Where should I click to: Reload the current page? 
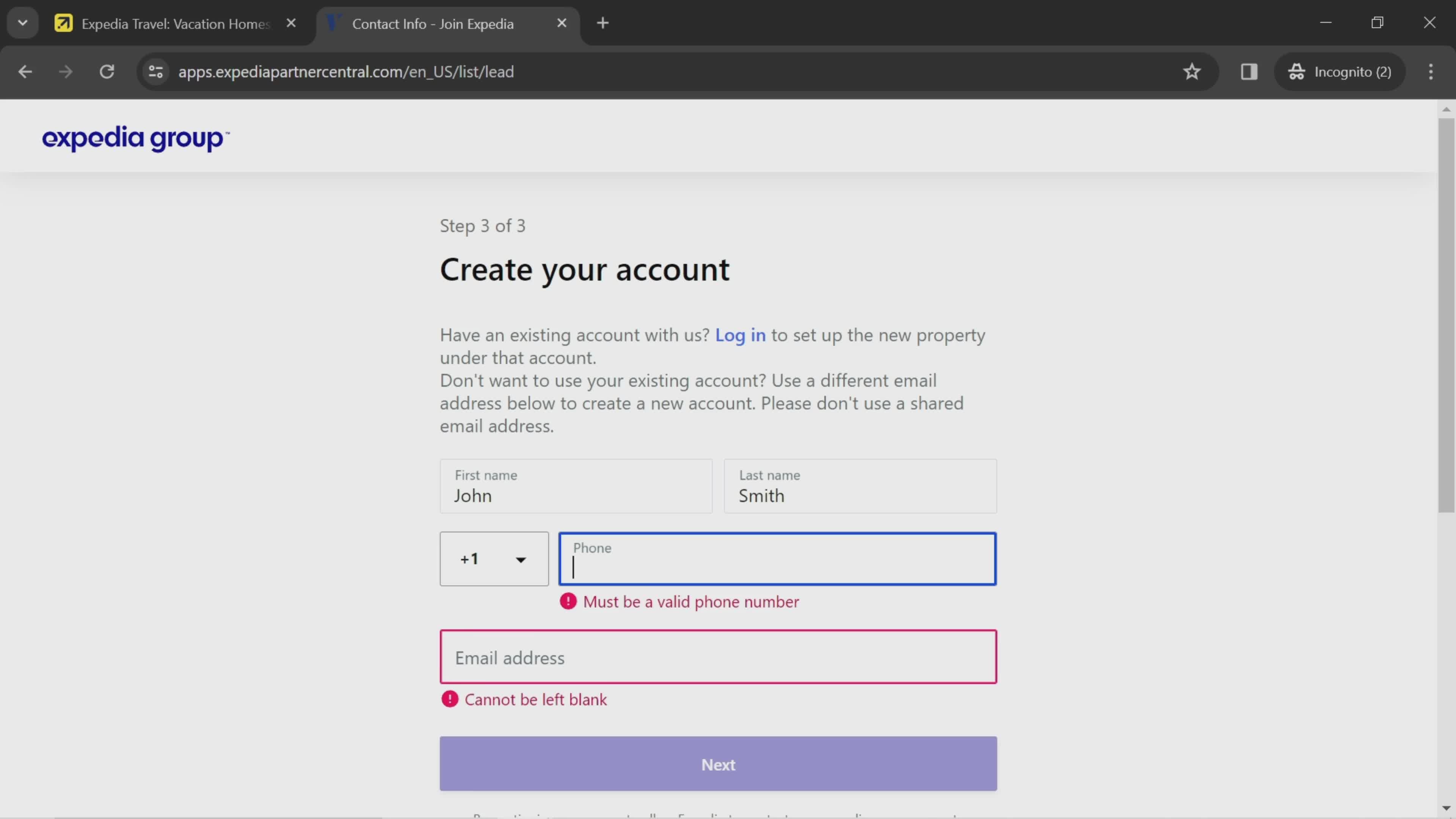click(107, 72)
